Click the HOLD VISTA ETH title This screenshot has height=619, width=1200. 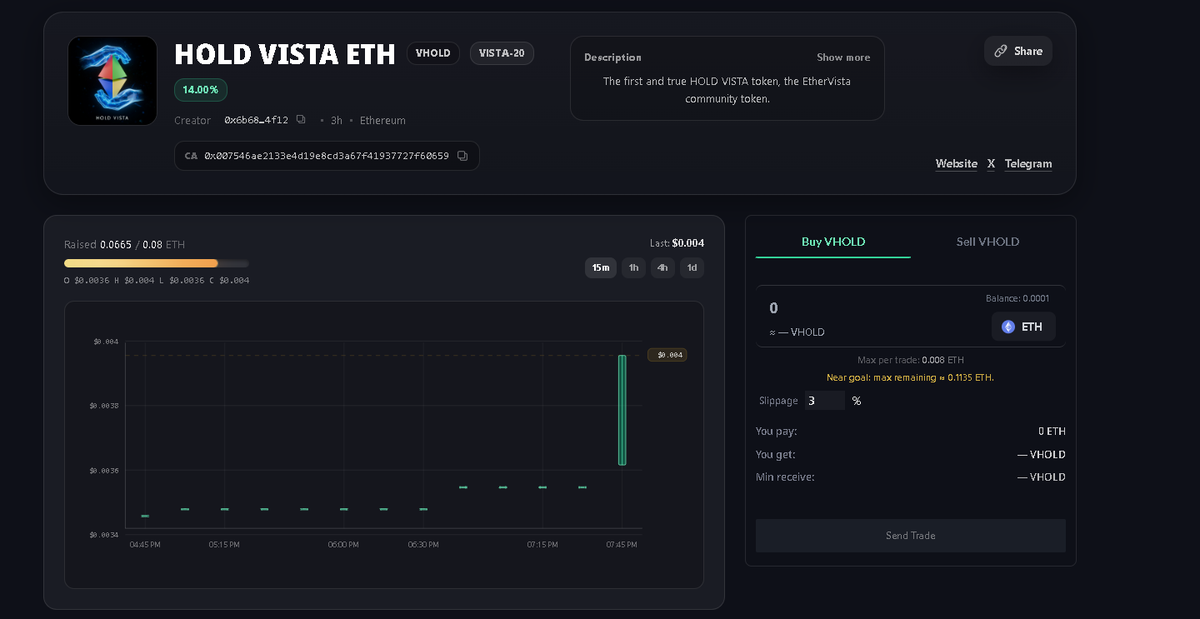pyautogui.click(x=285, y=53)
